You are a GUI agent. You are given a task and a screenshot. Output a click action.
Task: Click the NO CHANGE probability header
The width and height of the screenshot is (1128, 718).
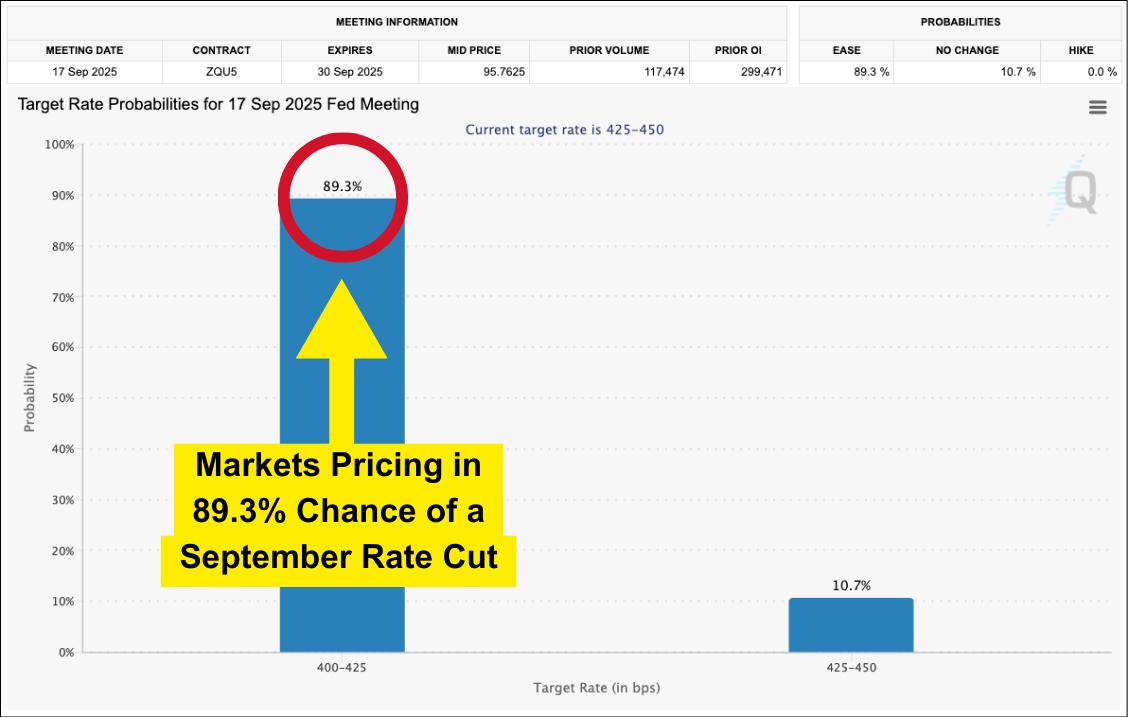pos(966,50)
